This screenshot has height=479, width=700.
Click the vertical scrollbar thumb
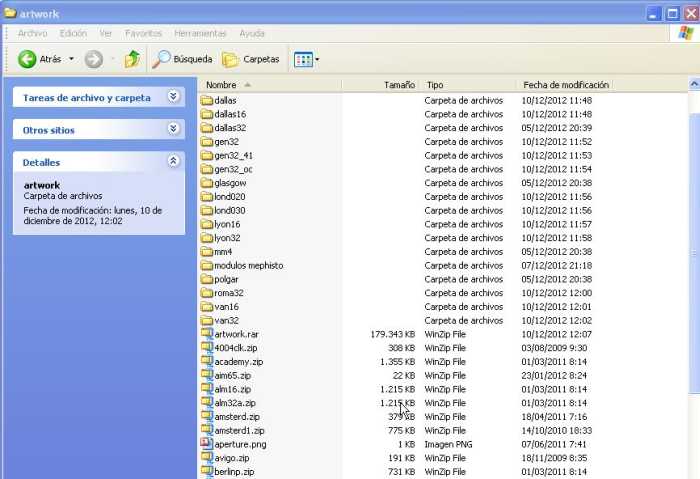click(x=694, y=254)
